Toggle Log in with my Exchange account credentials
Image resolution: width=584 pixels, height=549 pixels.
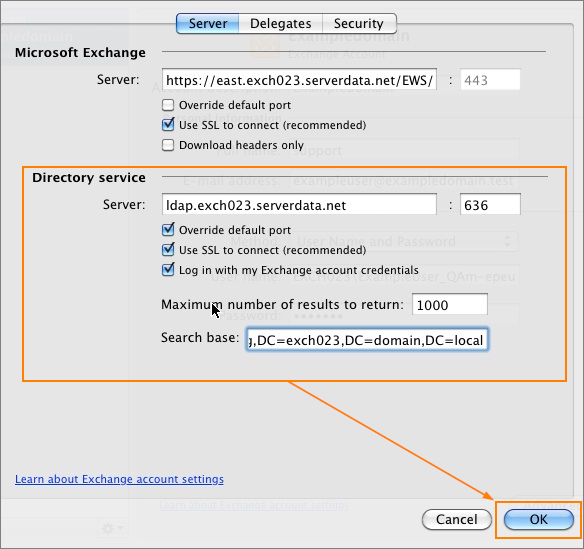click(x=168, y=270)
